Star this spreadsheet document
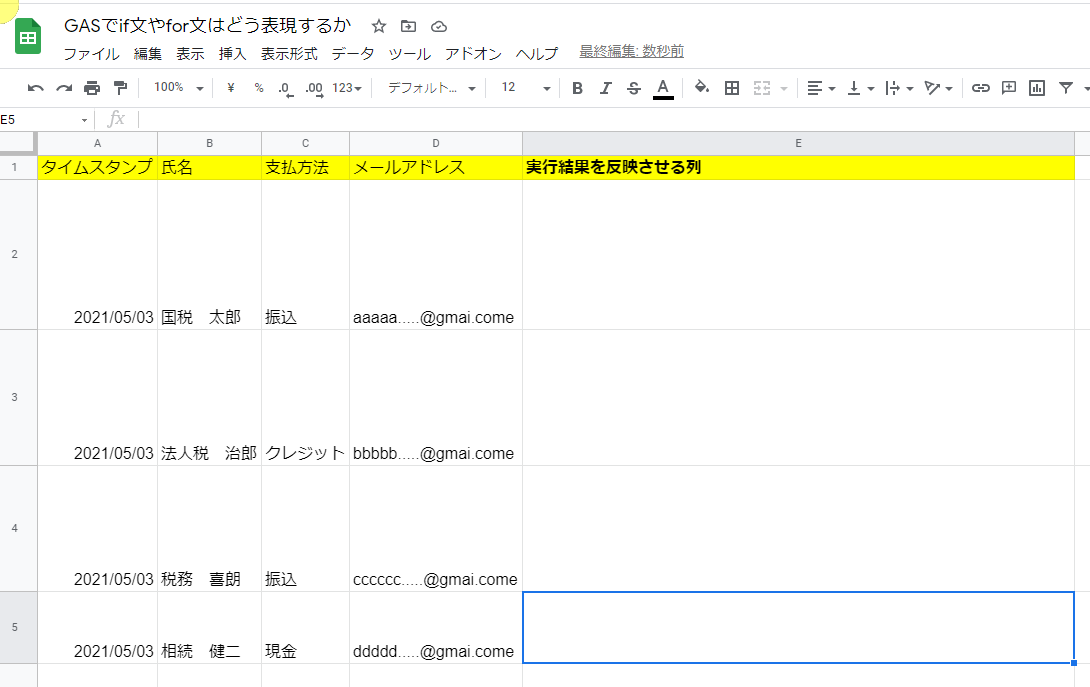The image size is (1090, 687). tap(379, 26)
